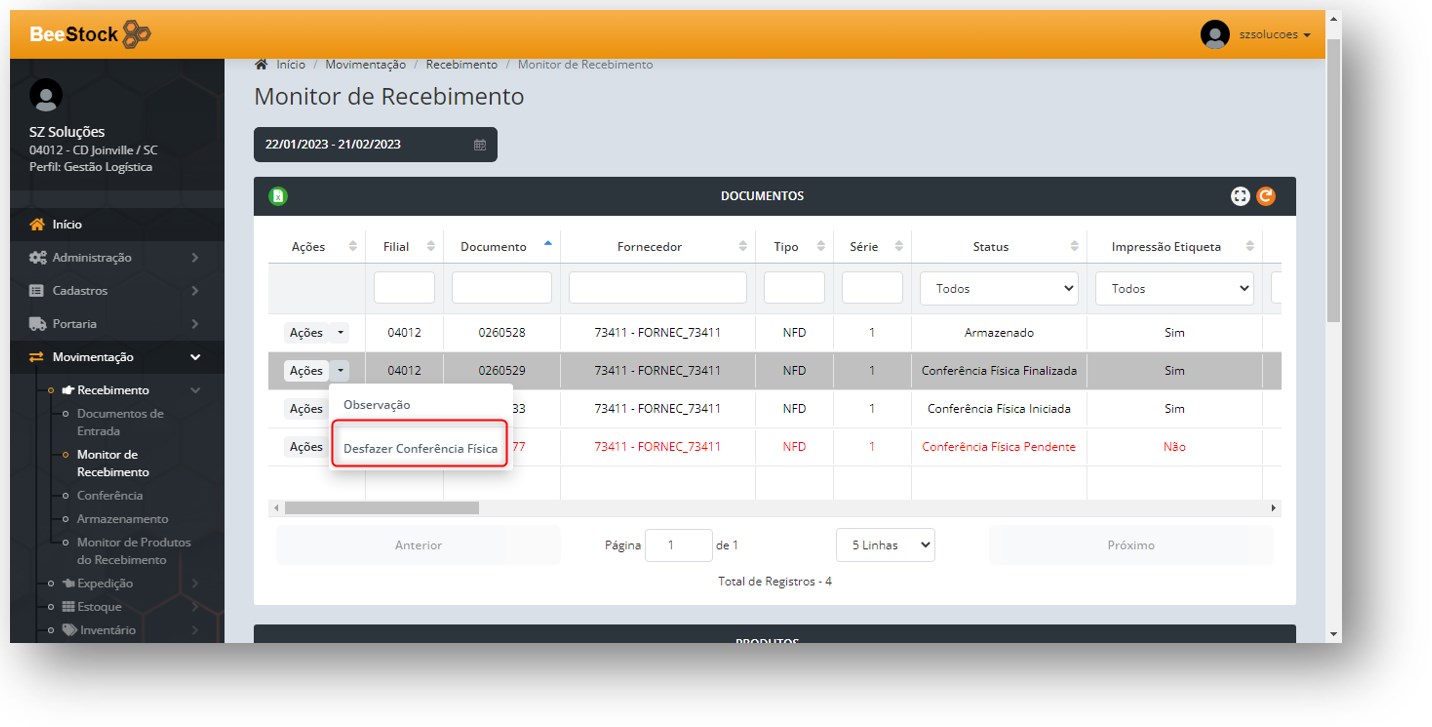Image resolution: width=1432 pixels, height=727 pixels.
Task: Click the fullscreen expand icon in Documentos header
Action: coord(1240,197)
